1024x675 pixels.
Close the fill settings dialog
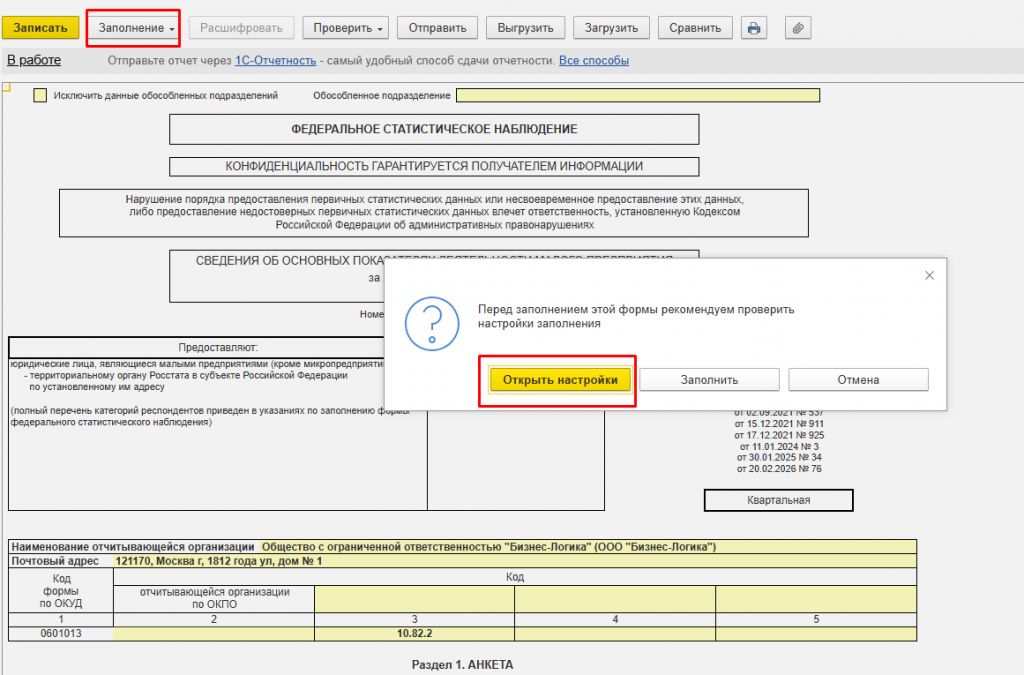(x=929, y=275)
